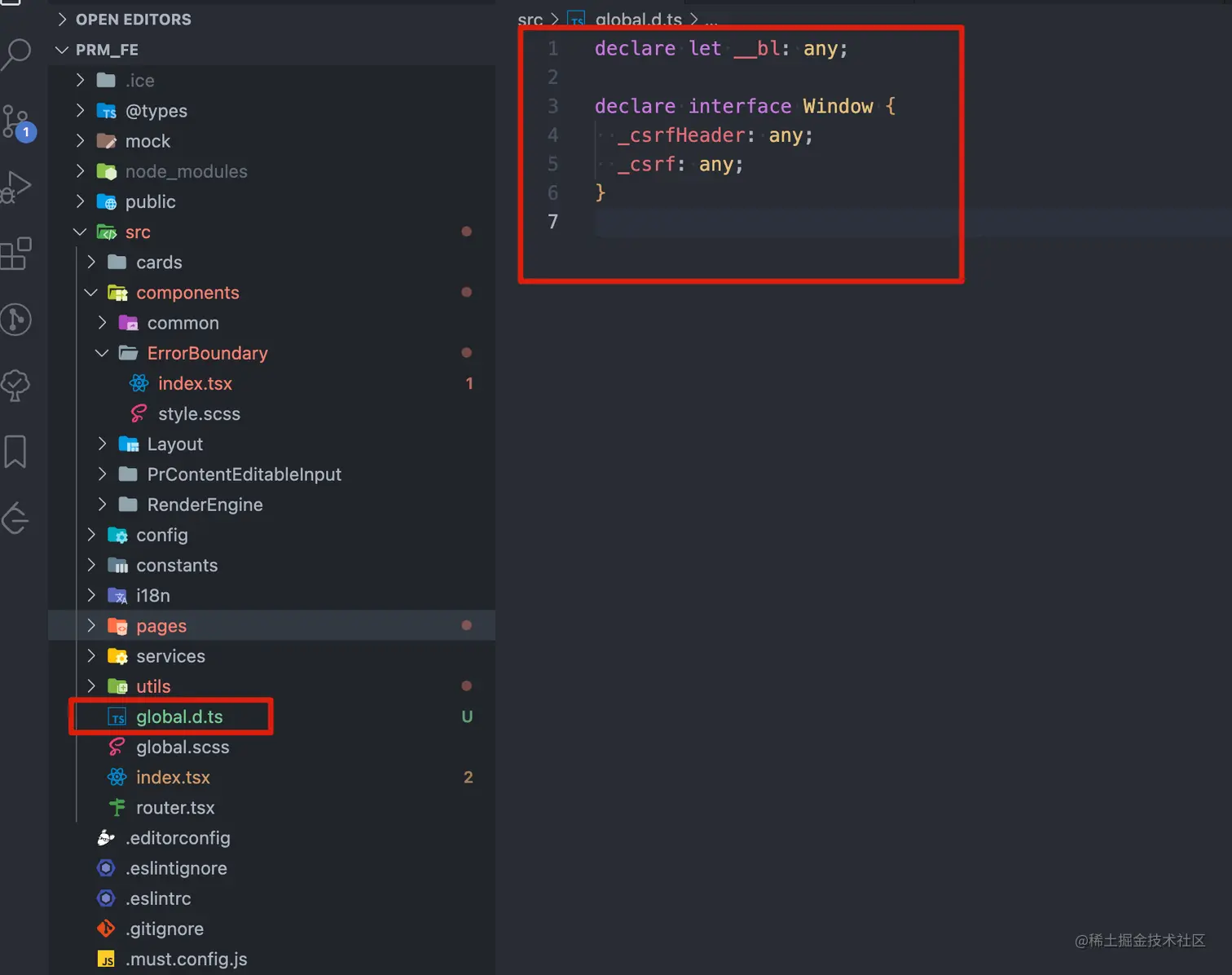Open router.tsx from the file tree
1232x975 pixels.
175,808
